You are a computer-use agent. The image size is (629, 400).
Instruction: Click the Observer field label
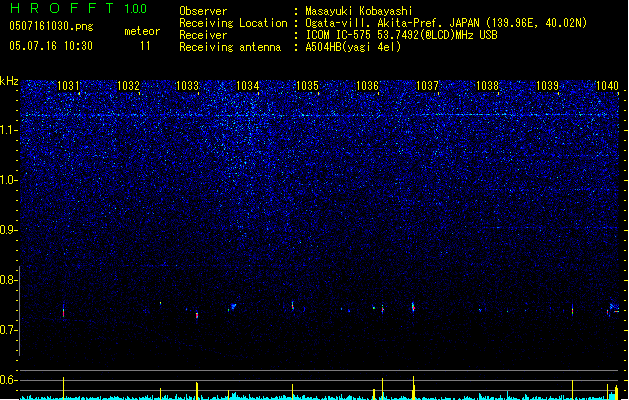click(203, 11)
